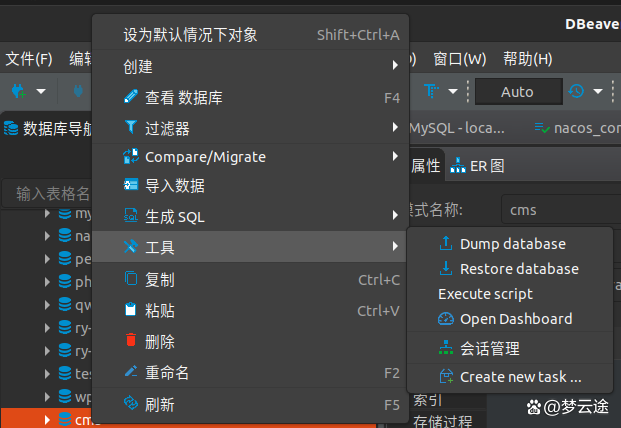Click the transaction mode toolbar icon
This screenshot has height=428, width=621.
[431, 91]
